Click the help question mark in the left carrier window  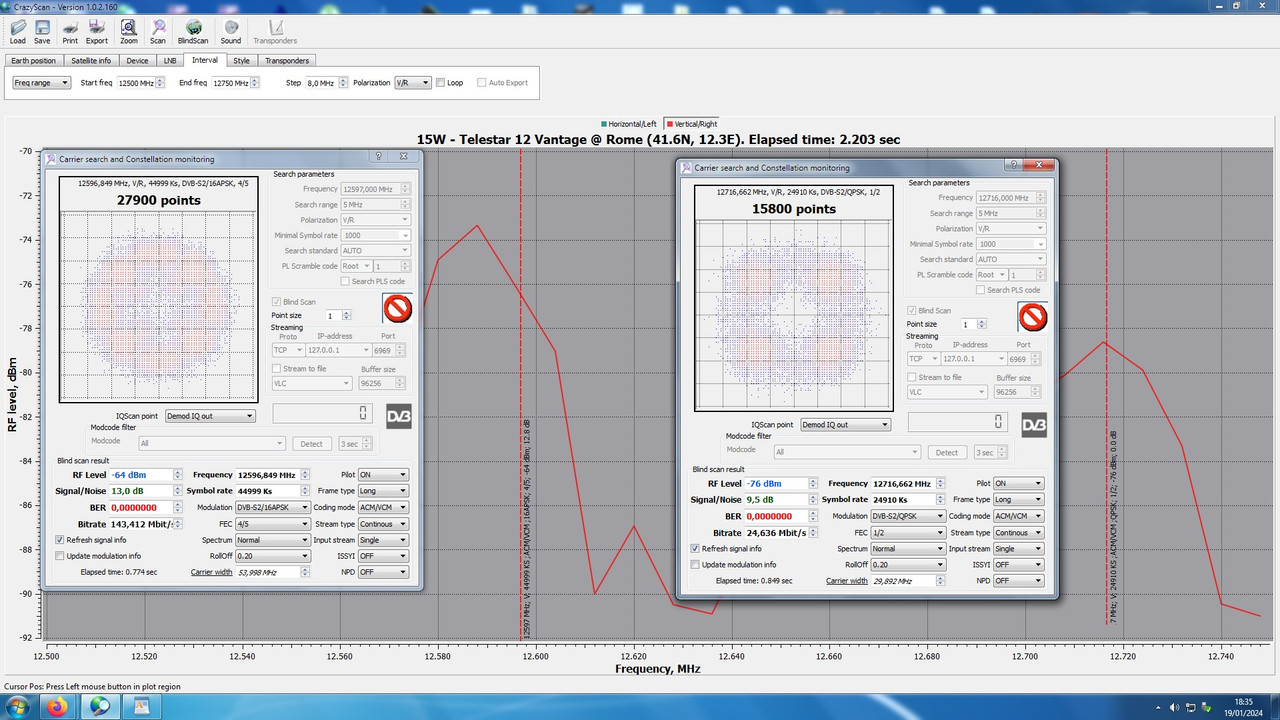[379, 157]
